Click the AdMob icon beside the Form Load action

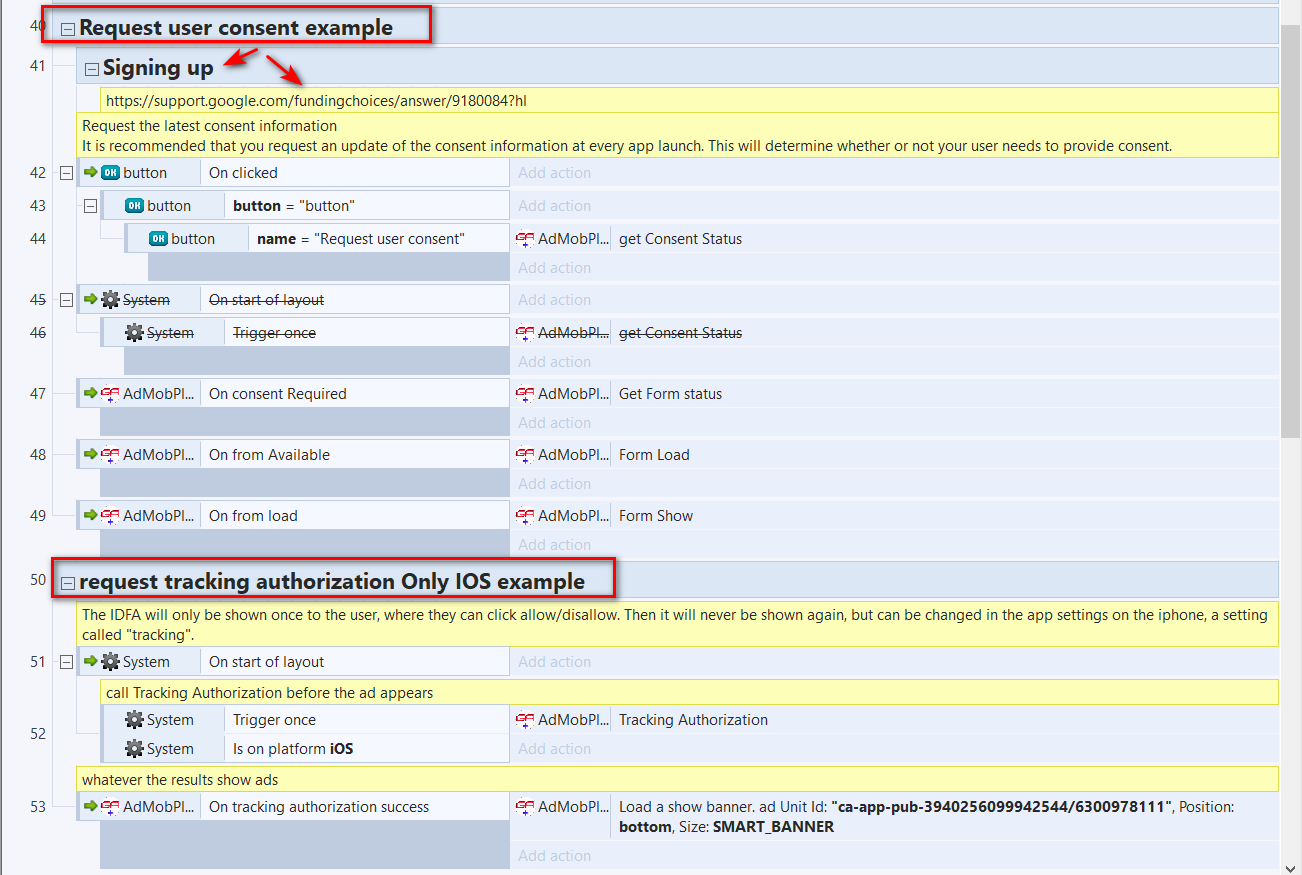coord(525,455)
